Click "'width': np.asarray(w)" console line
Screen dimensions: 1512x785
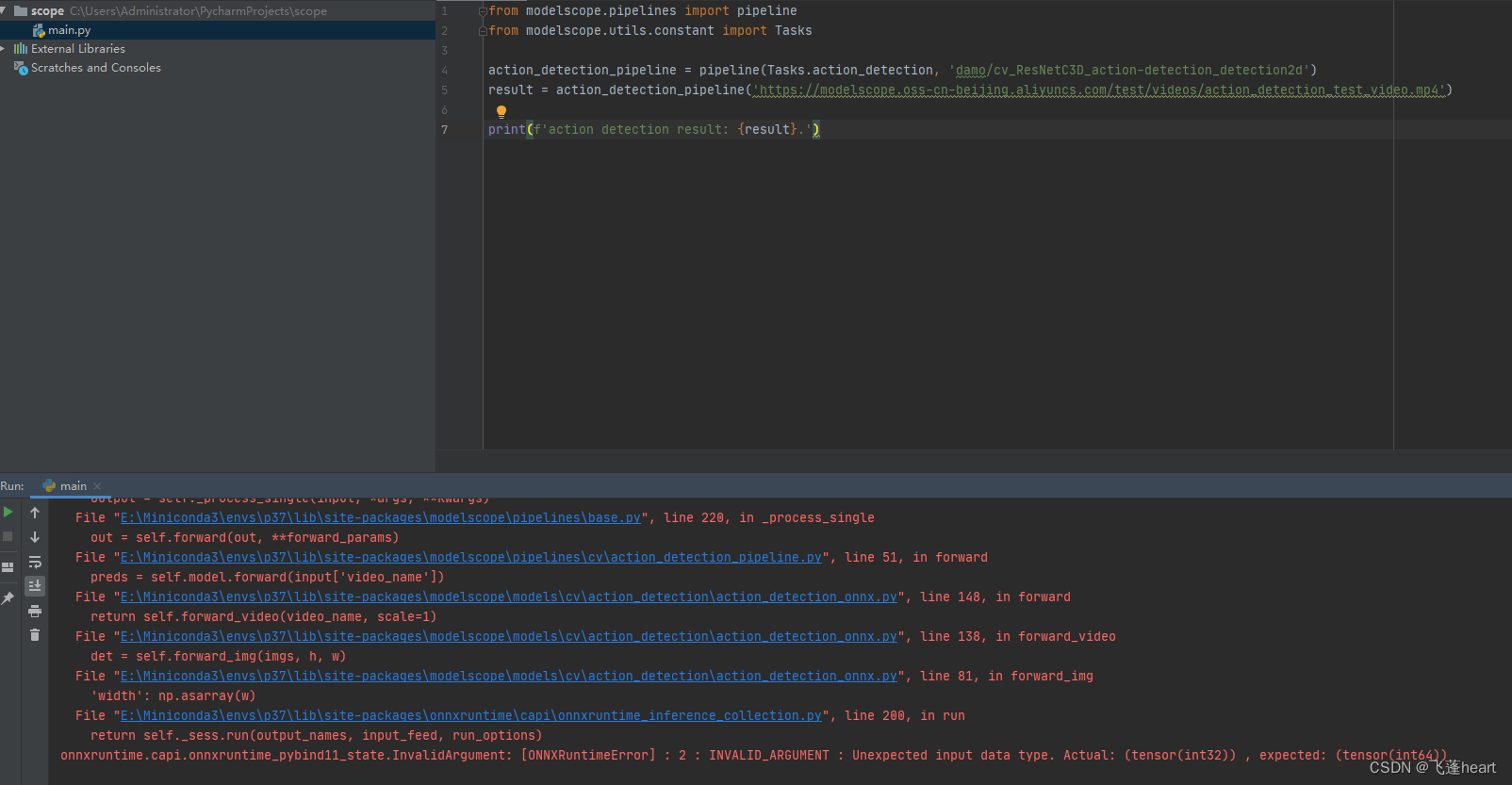click(173, 696)
